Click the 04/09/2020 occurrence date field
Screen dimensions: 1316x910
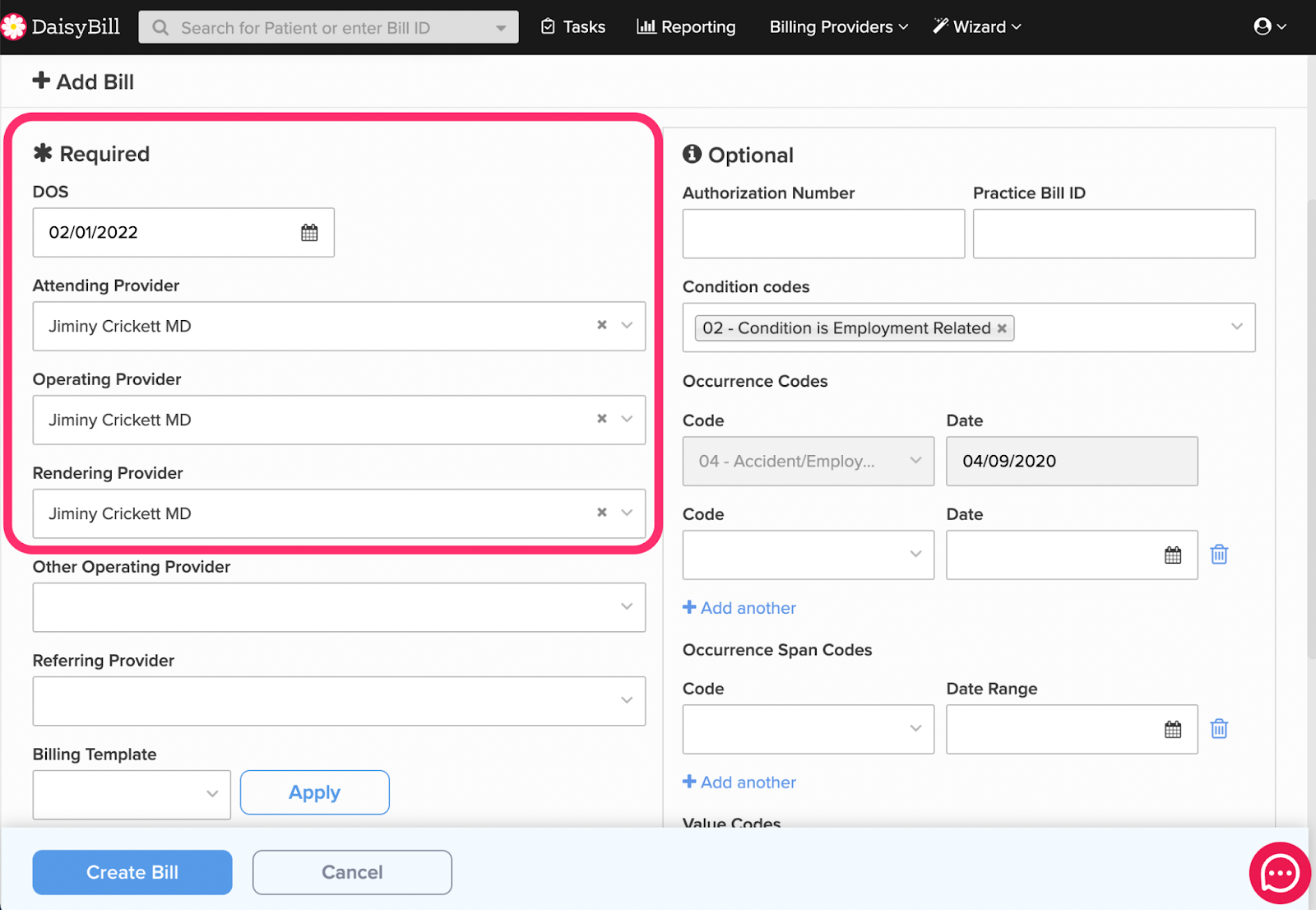coord(1072,461)
